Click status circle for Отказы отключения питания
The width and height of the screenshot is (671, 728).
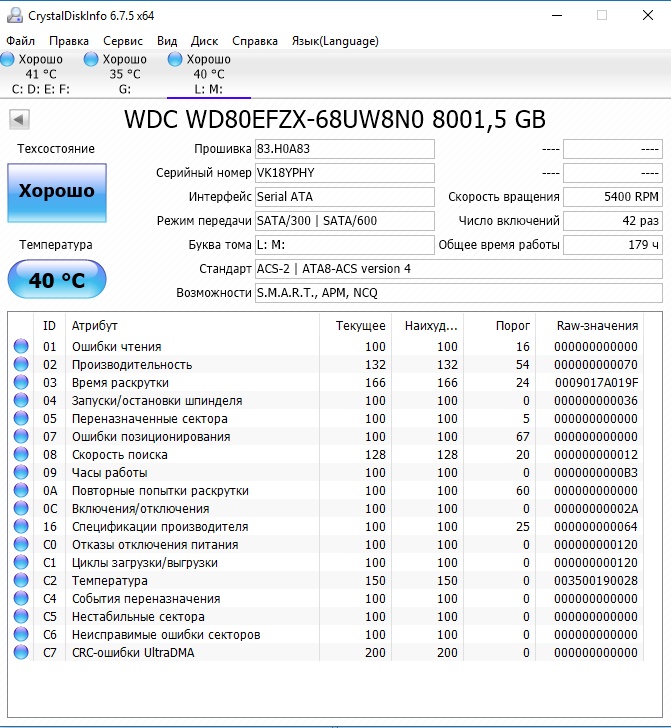pyautogui.click(x=20, y=544)
